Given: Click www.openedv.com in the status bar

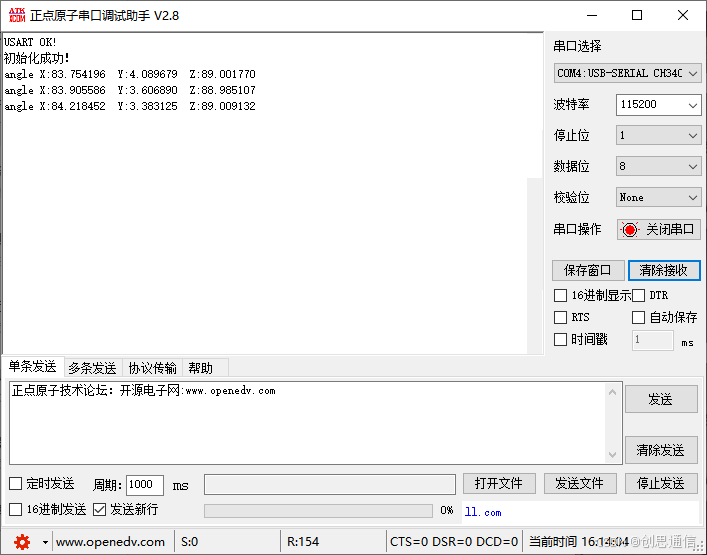Looking at the screenshot, I should tap(110, 541).
